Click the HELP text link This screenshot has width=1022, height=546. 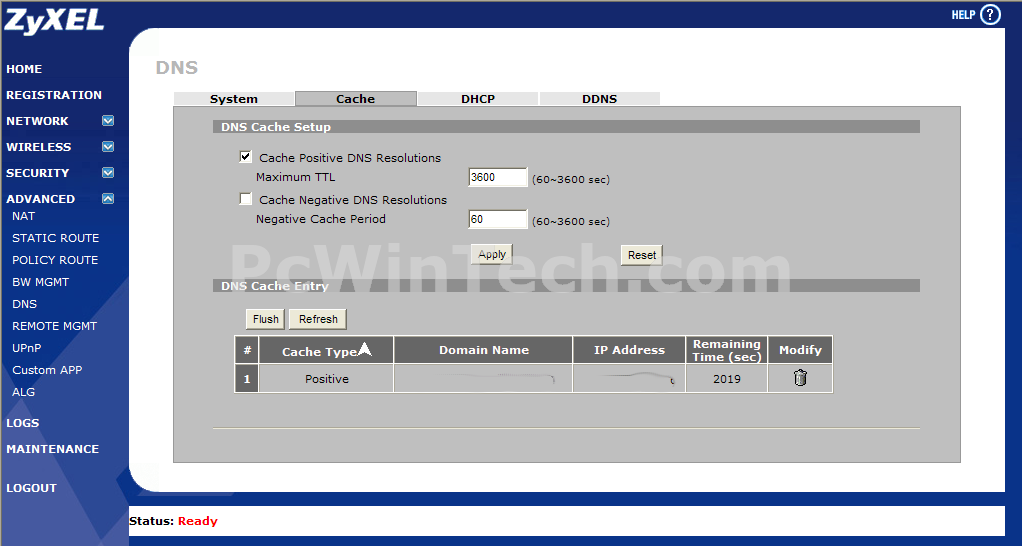[x=963, y=15]
